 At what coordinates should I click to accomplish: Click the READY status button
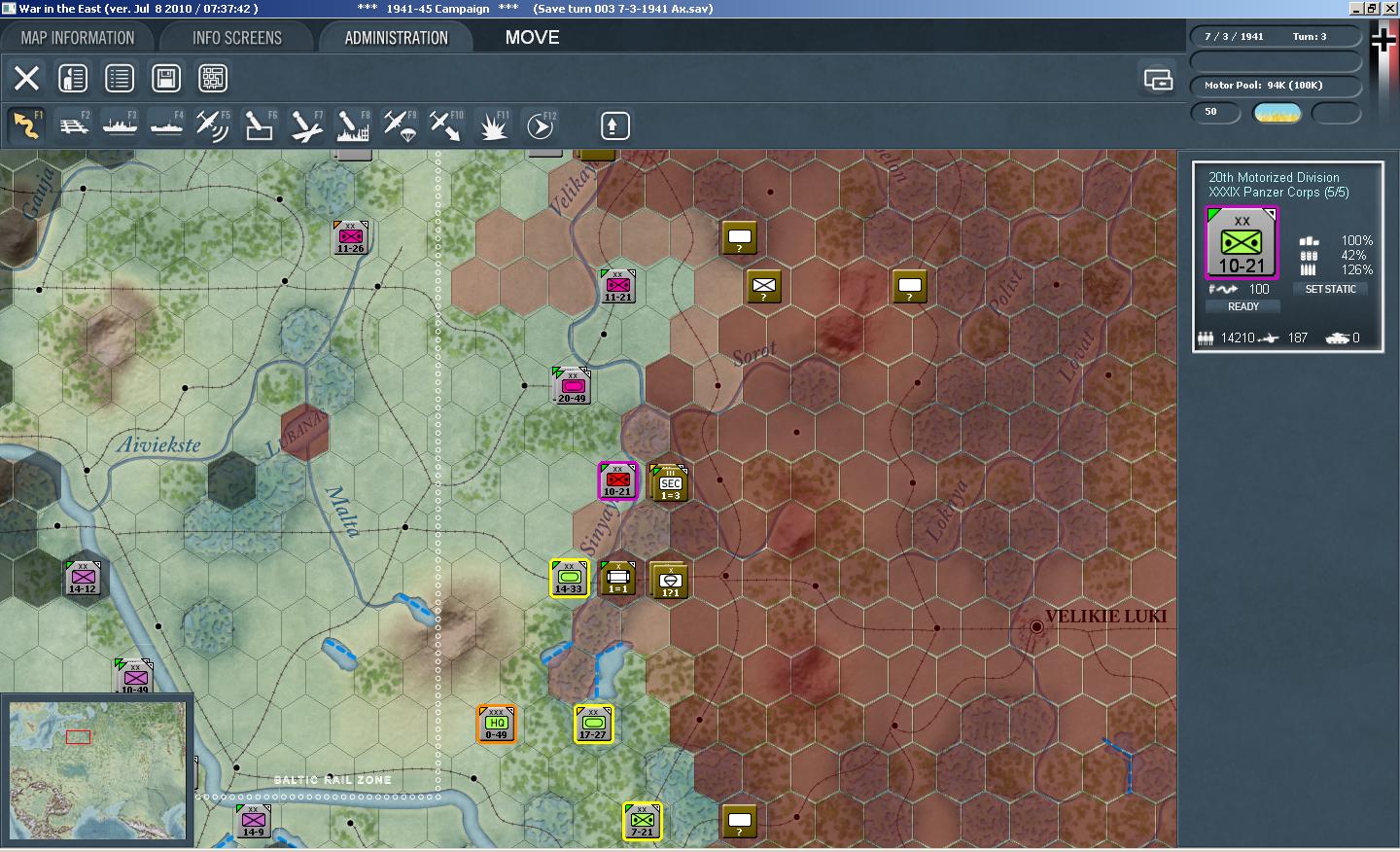pos(1242,306)
